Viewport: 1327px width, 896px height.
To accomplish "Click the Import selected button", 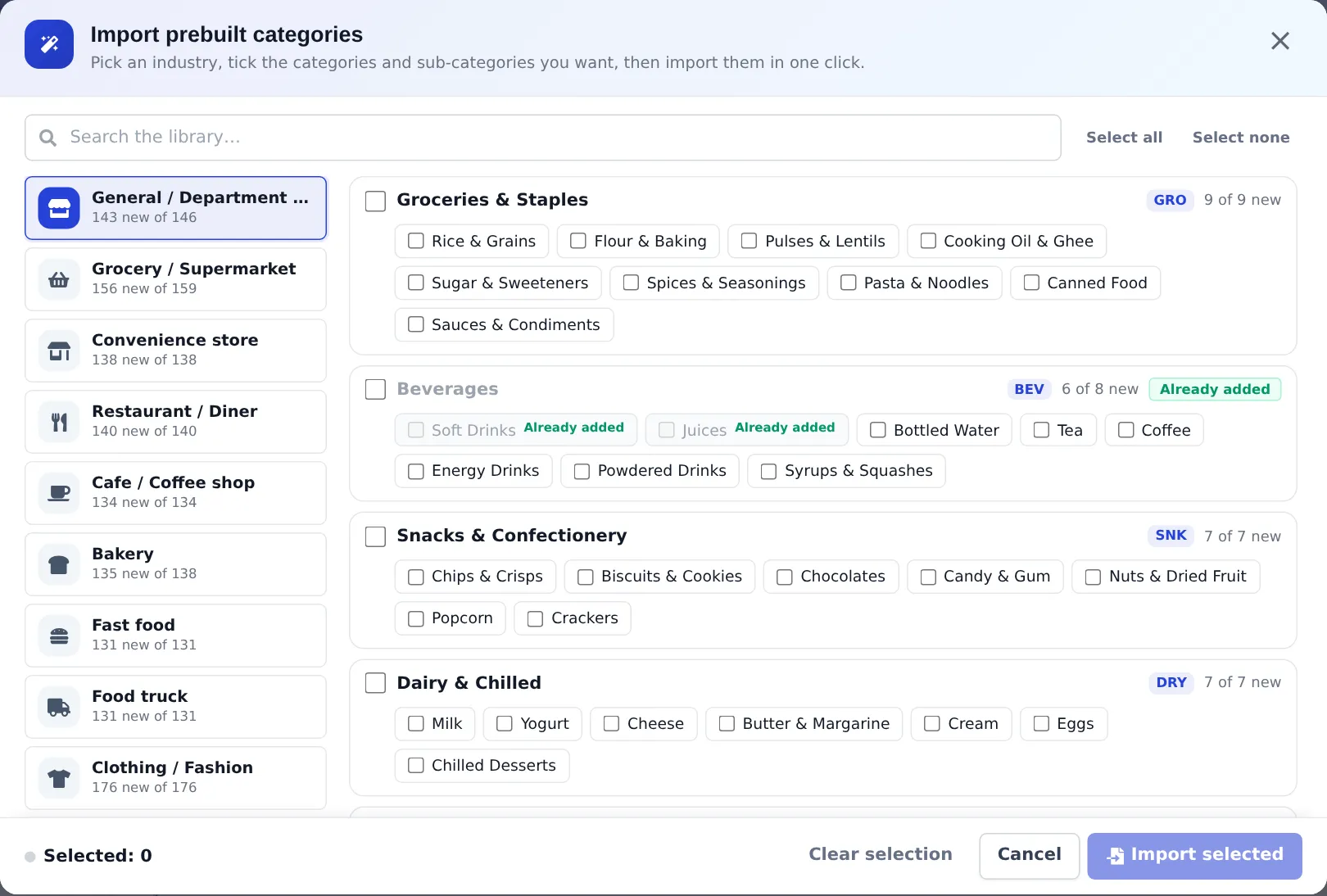I will click(1194, 856).
